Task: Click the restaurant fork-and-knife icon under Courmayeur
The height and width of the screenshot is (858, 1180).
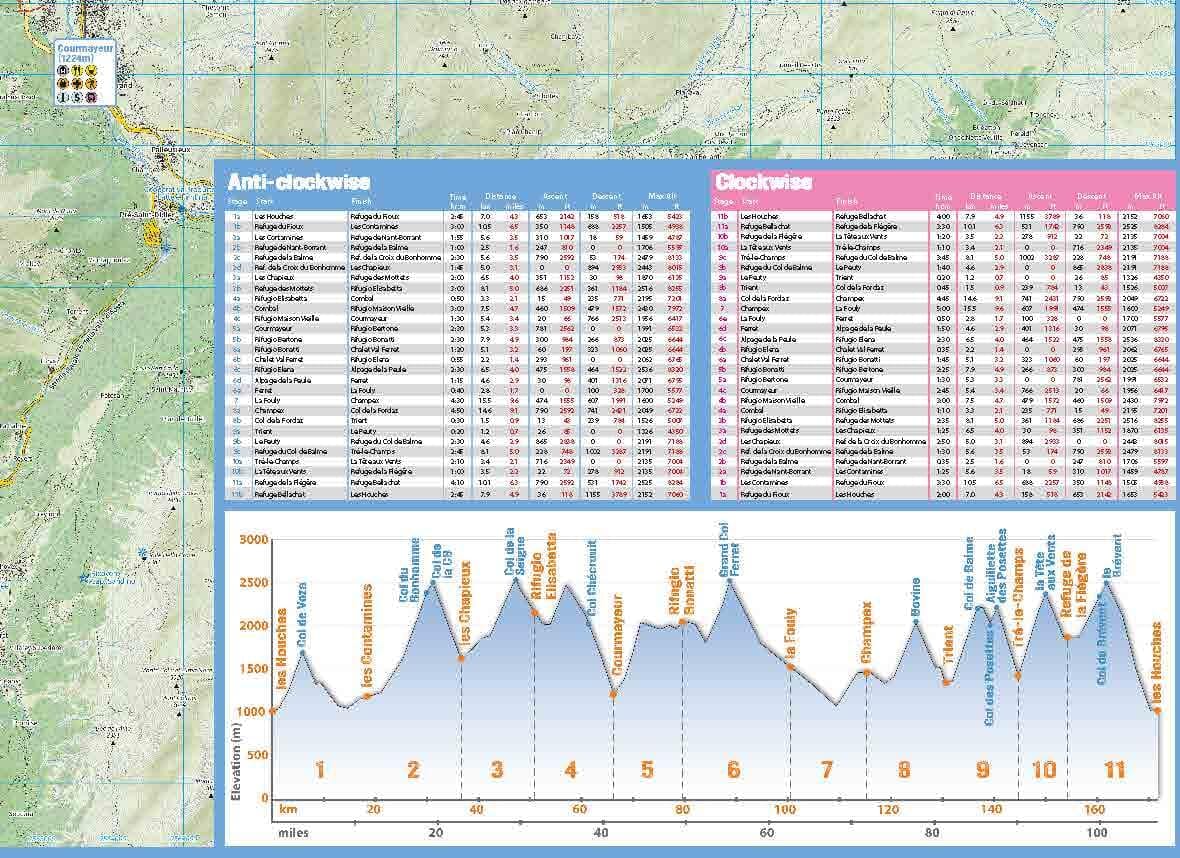Action: pyautogui.click(x=78, y=72)
